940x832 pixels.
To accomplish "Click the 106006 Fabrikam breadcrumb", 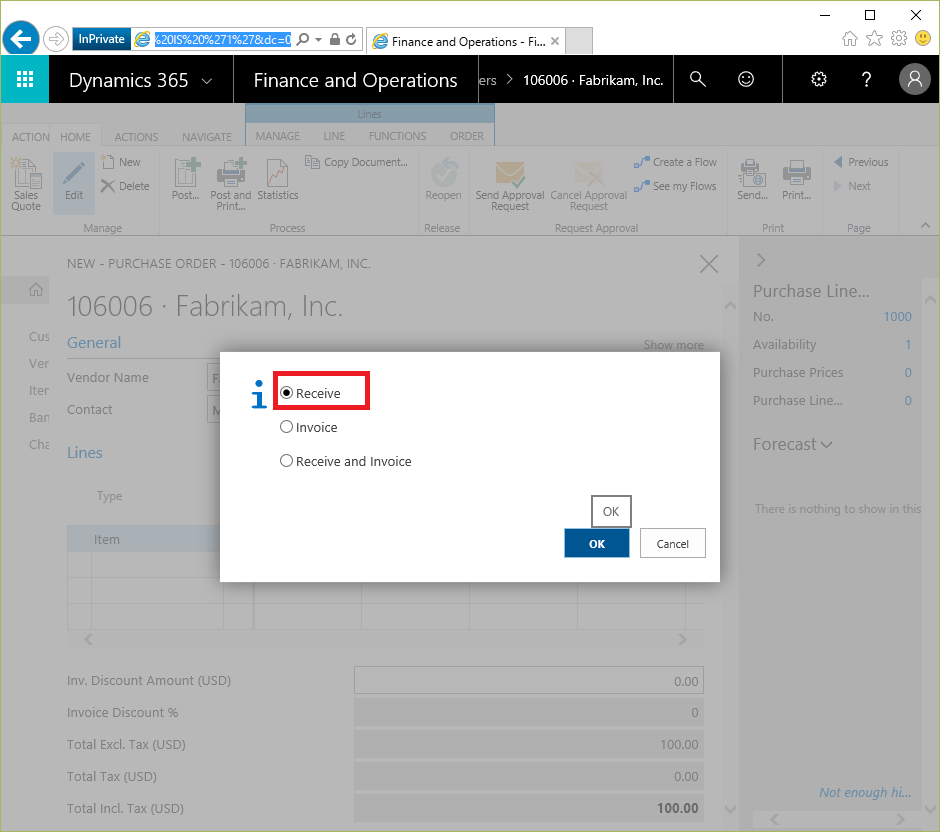I will click(x=593, y=80).
